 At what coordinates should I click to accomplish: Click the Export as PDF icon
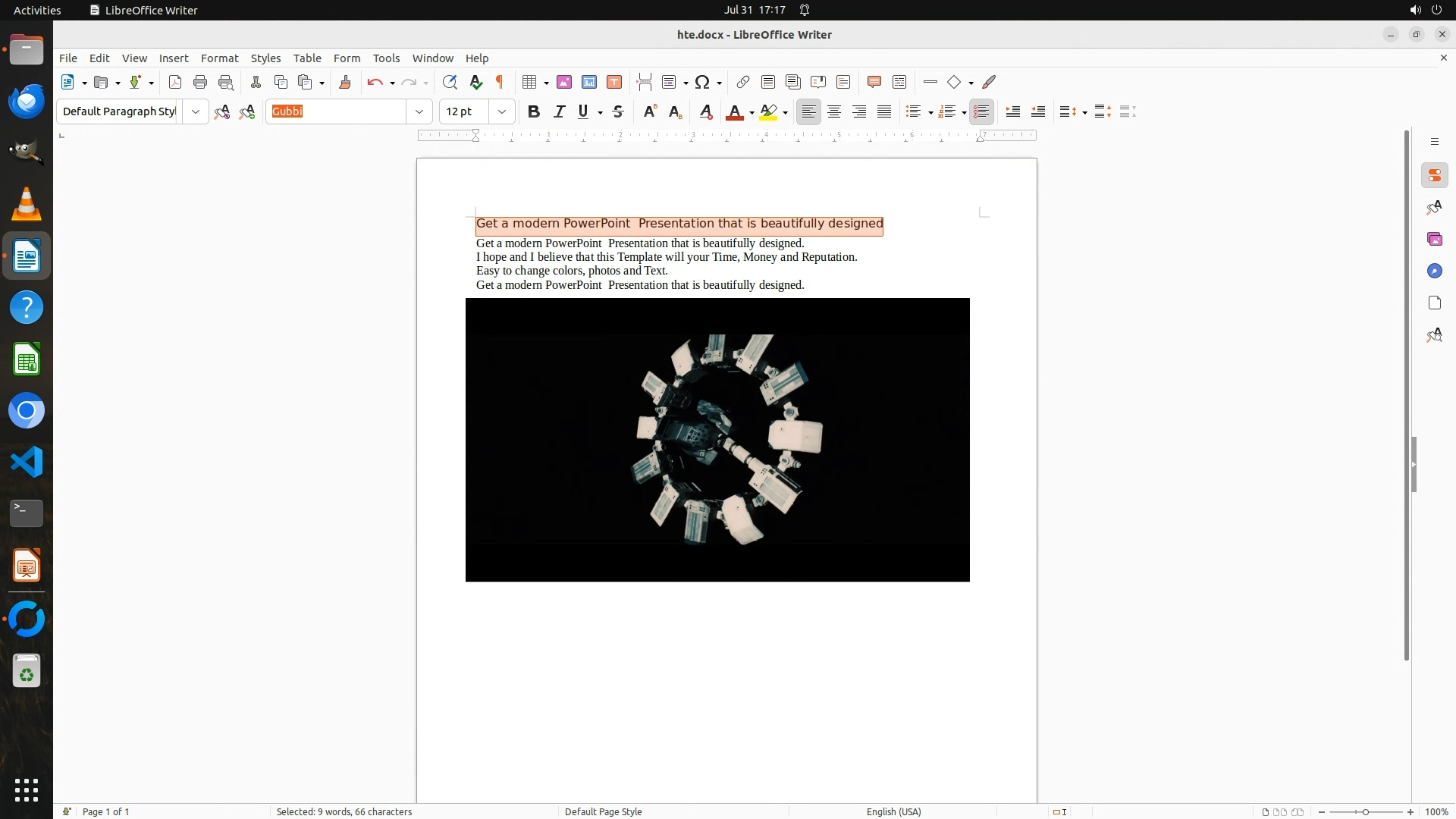[x=175, y=82]
